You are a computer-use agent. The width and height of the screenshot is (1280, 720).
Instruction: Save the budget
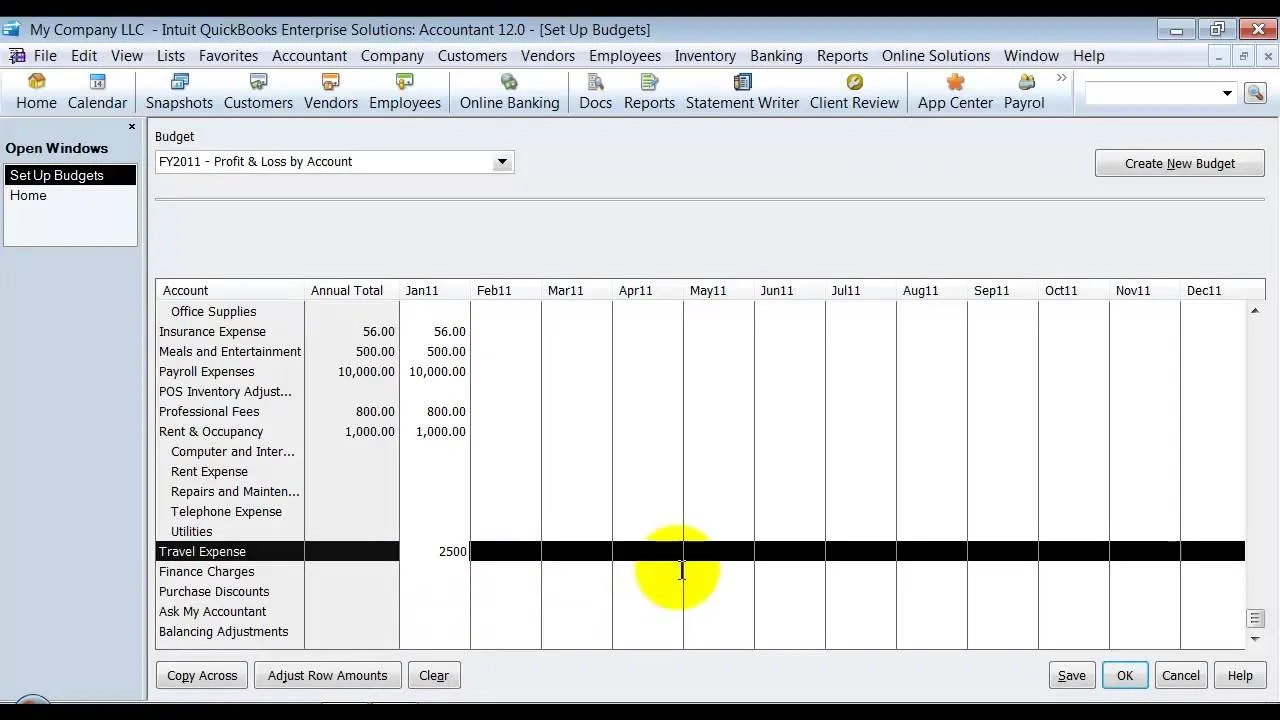click(x=1071, y=675)
